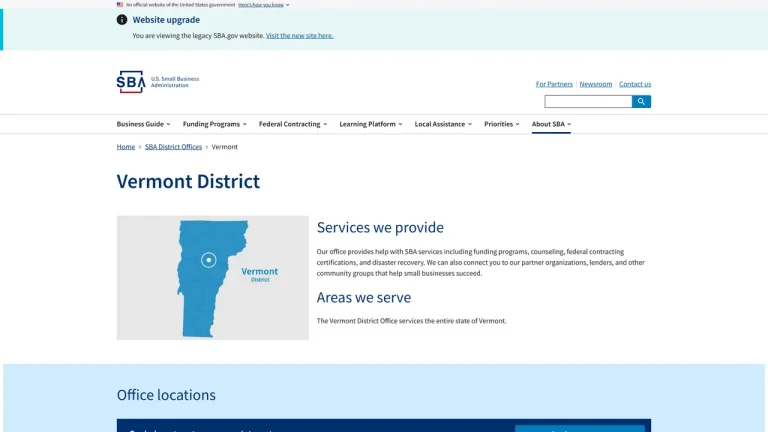
Task: Click the office location marker on Vermont map
Action: pos(209,260)
